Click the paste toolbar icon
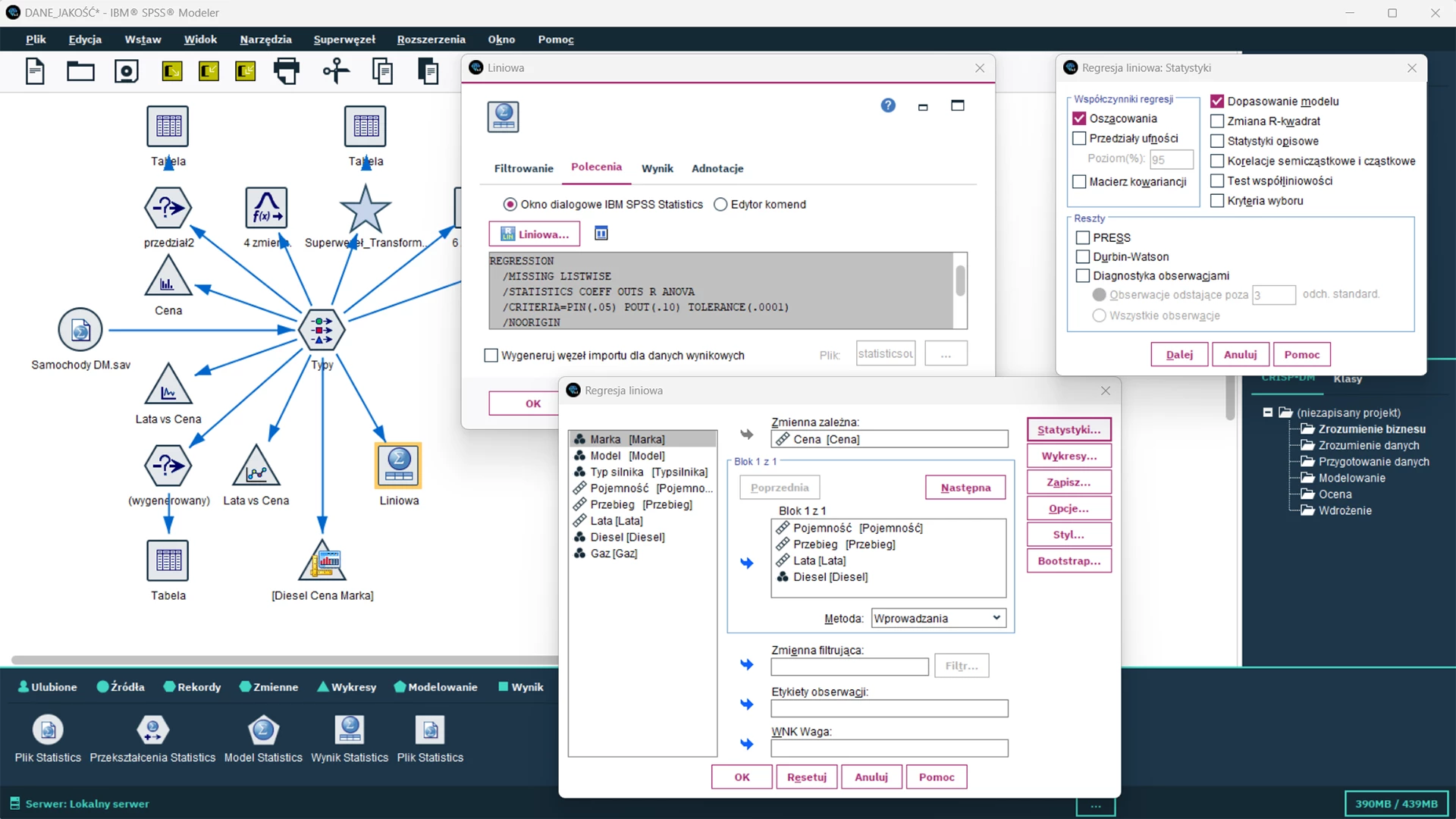 point(428,71)
